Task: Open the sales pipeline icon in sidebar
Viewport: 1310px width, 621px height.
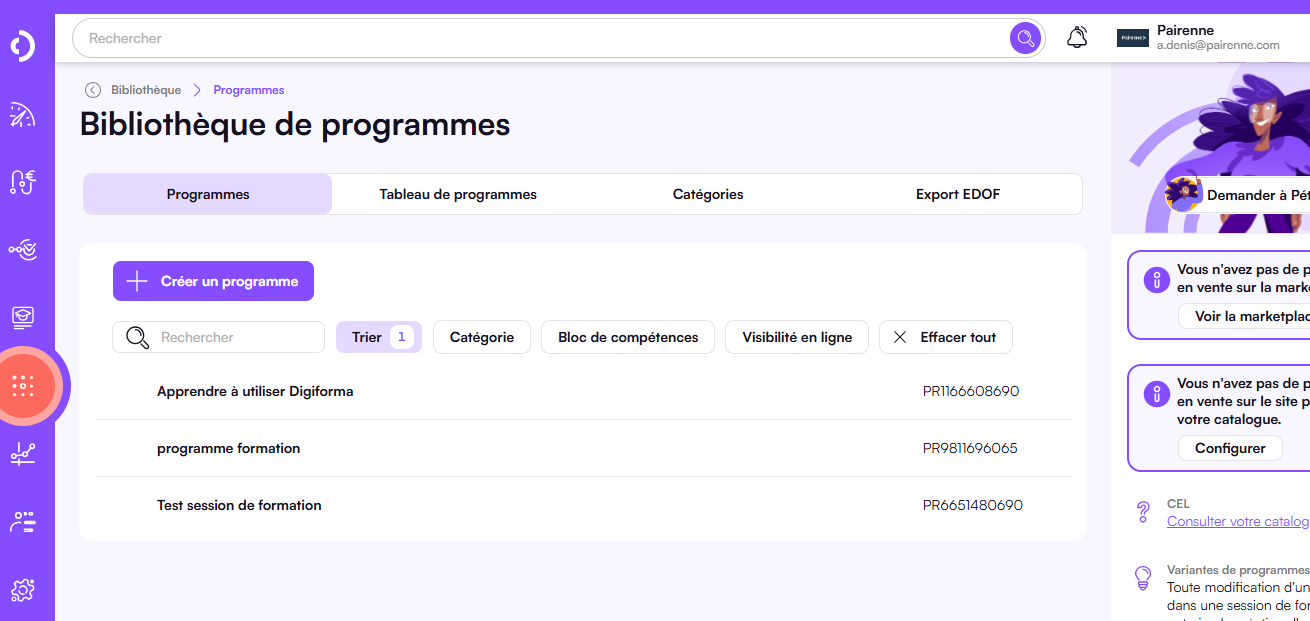Action: click(22, 250)
